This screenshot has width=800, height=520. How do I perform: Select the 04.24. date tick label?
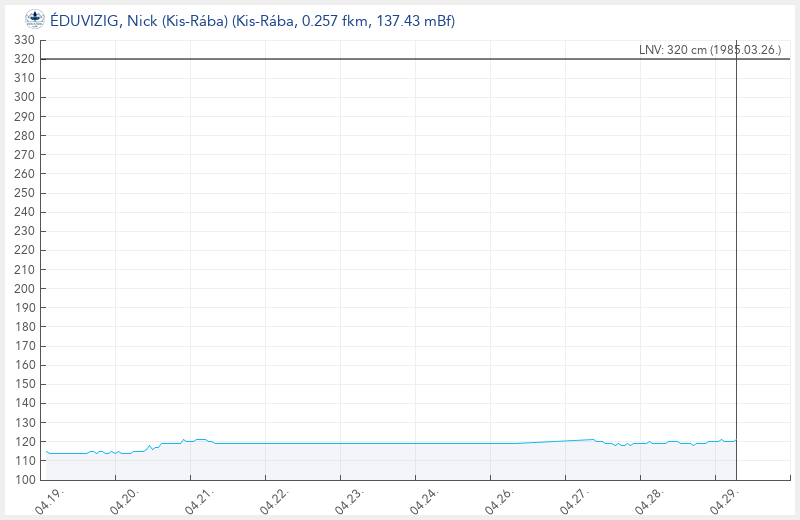423,499
